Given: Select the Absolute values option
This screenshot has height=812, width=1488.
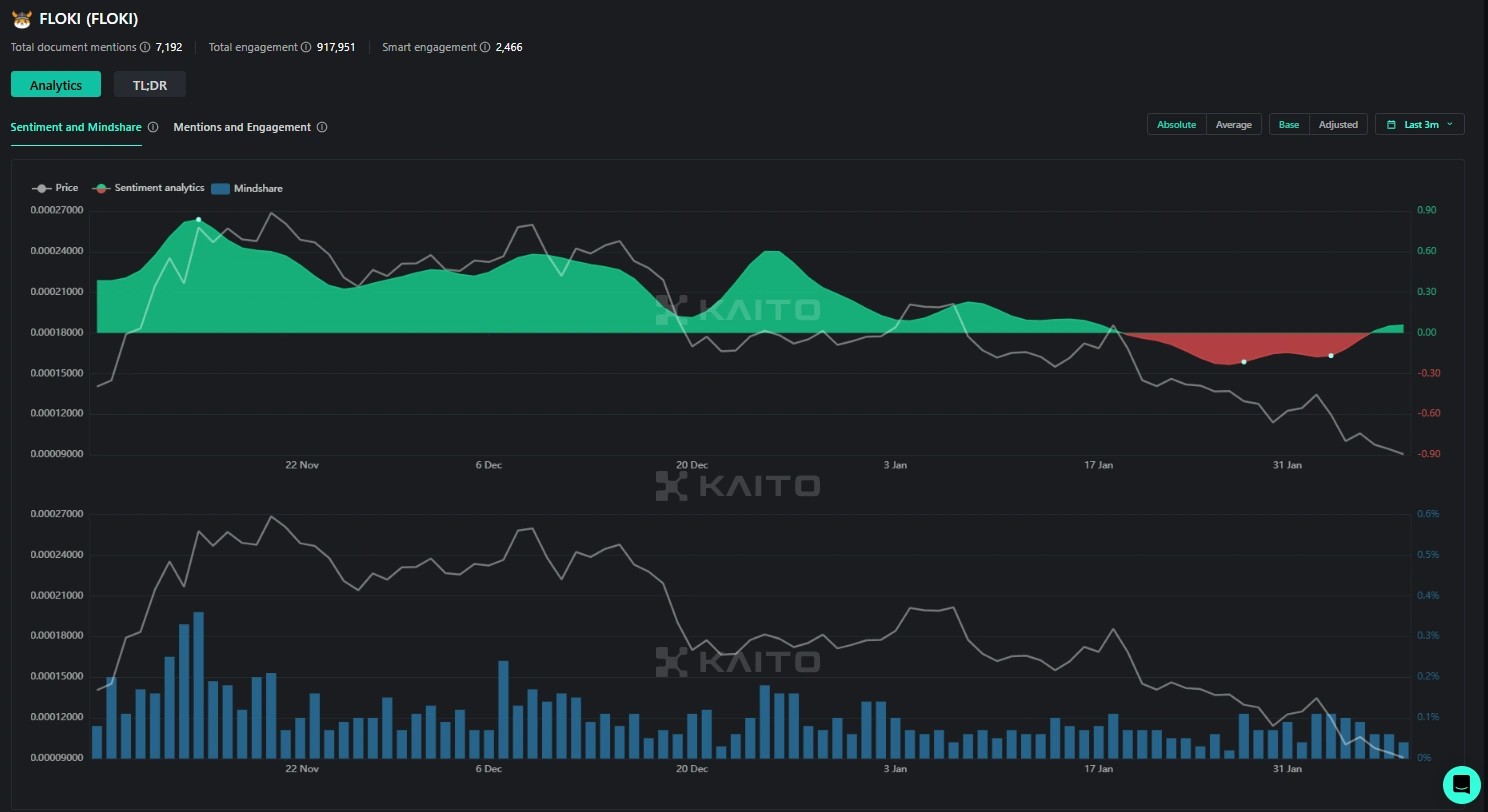Looking at the screenshot, I should (1176, 125).
